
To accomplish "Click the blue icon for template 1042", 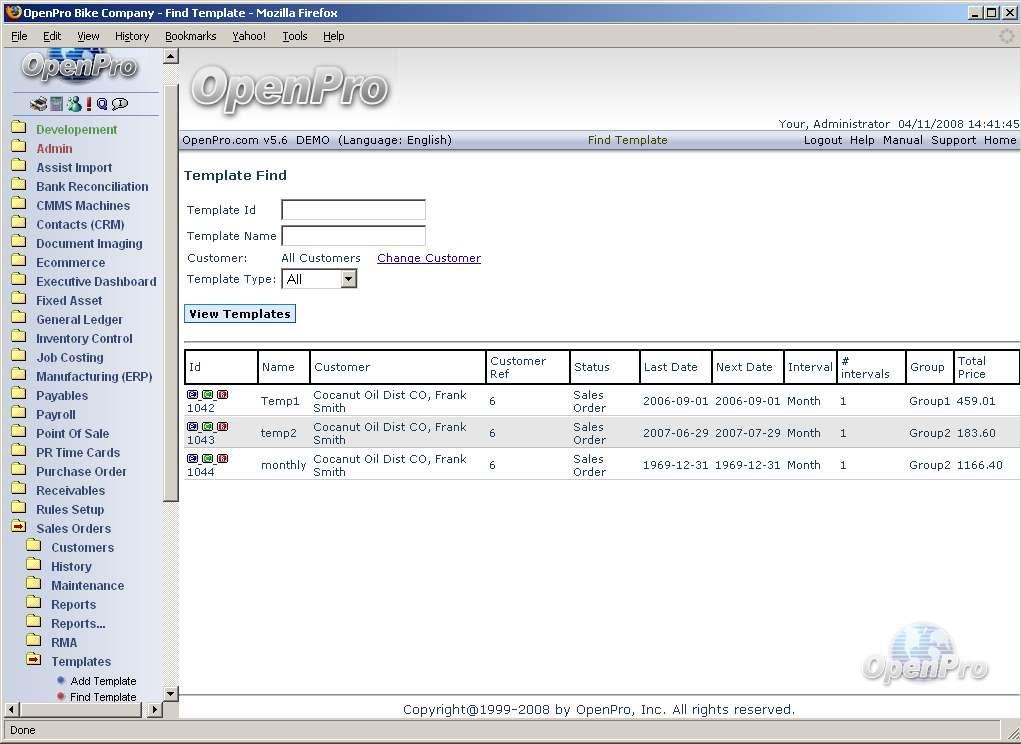I will pyautogui.click(x=193, y=395).
